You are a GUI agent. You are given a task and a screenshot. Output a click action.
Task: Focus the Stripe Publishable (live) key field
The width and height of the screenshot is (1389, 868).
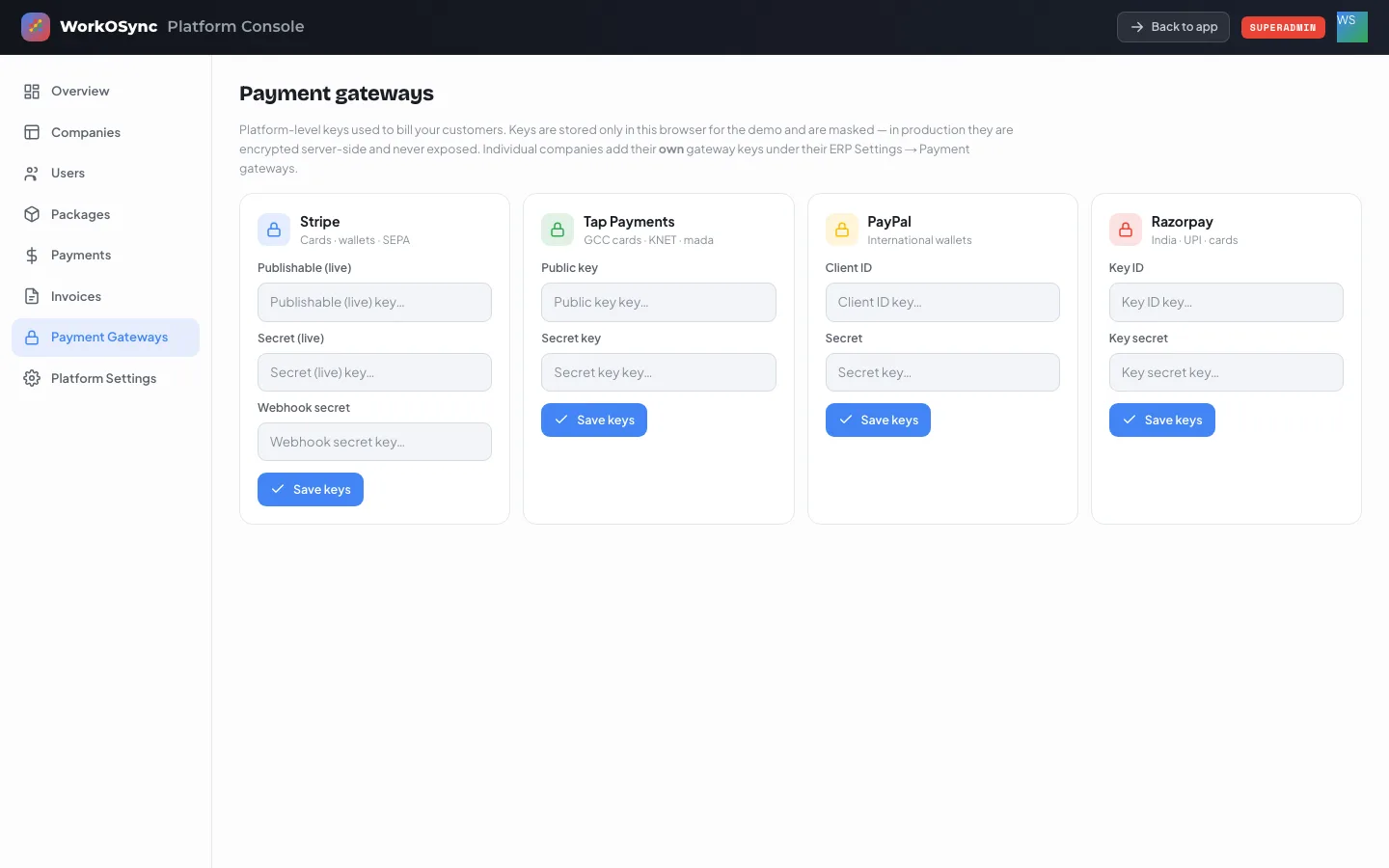click(x=374, y=303)
